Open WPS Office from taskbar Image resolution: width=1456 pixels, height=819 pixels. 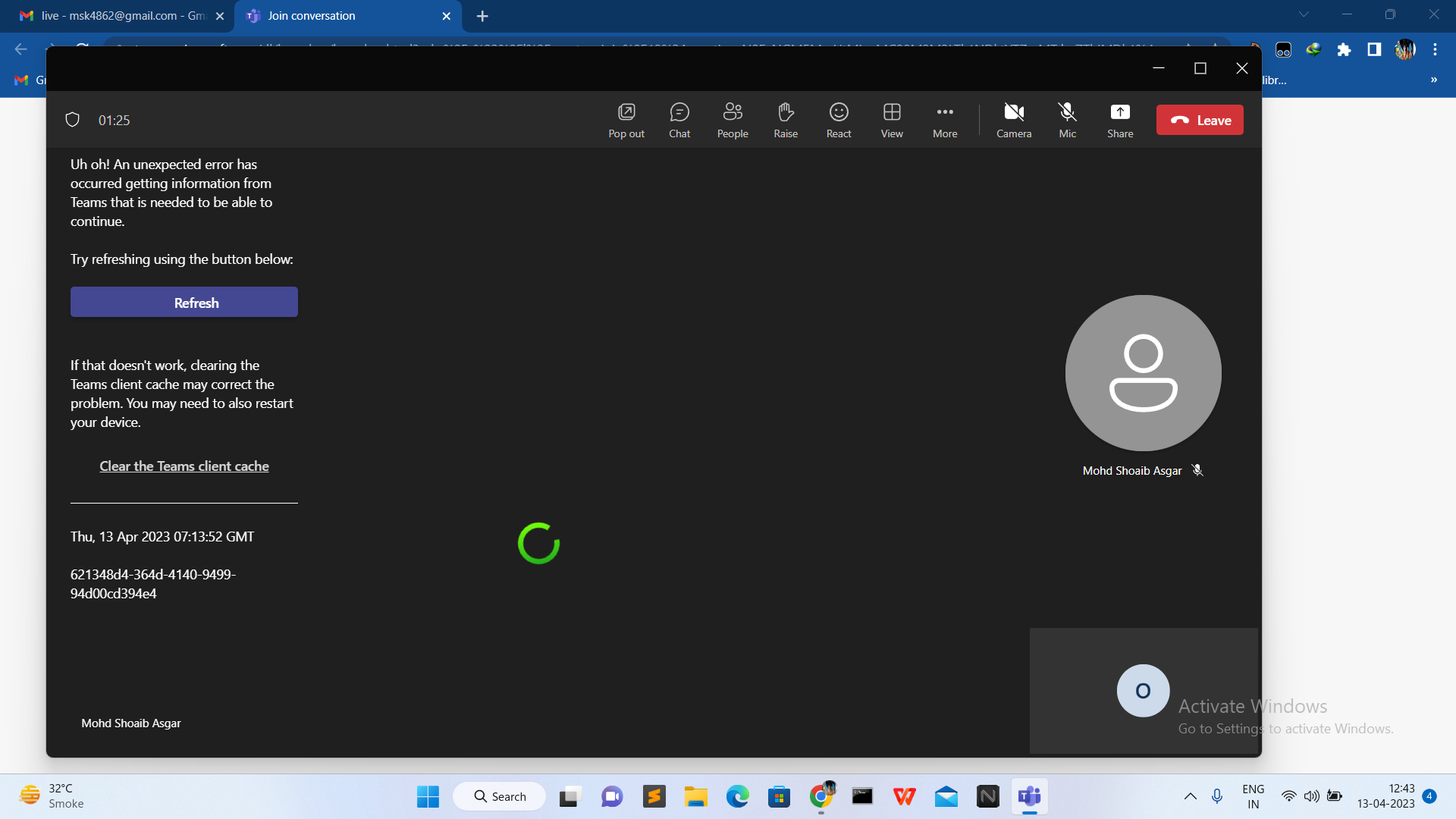pyautogui.click(x=904, y=796)
